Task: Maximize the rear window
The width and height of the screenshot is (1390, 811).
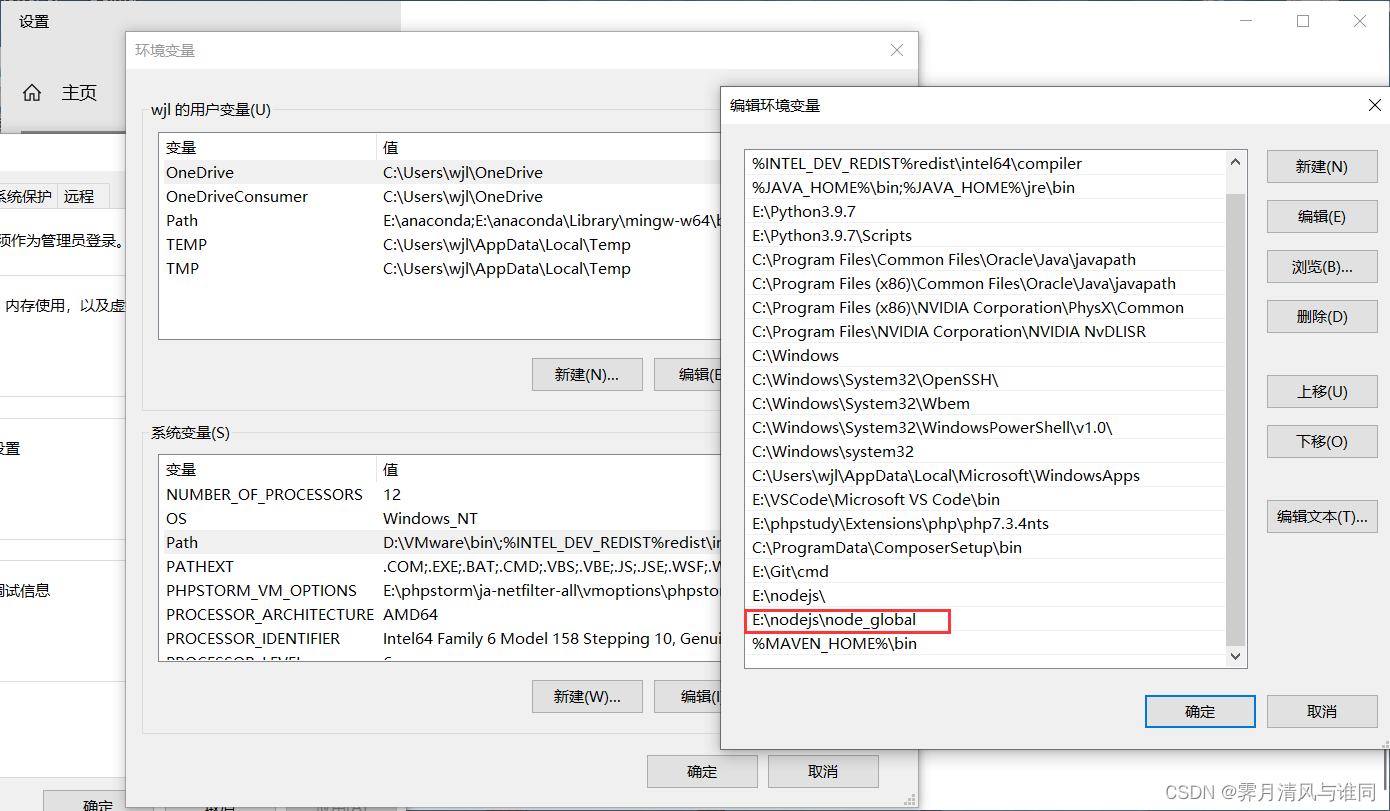Action: (x=1303, y=21)
